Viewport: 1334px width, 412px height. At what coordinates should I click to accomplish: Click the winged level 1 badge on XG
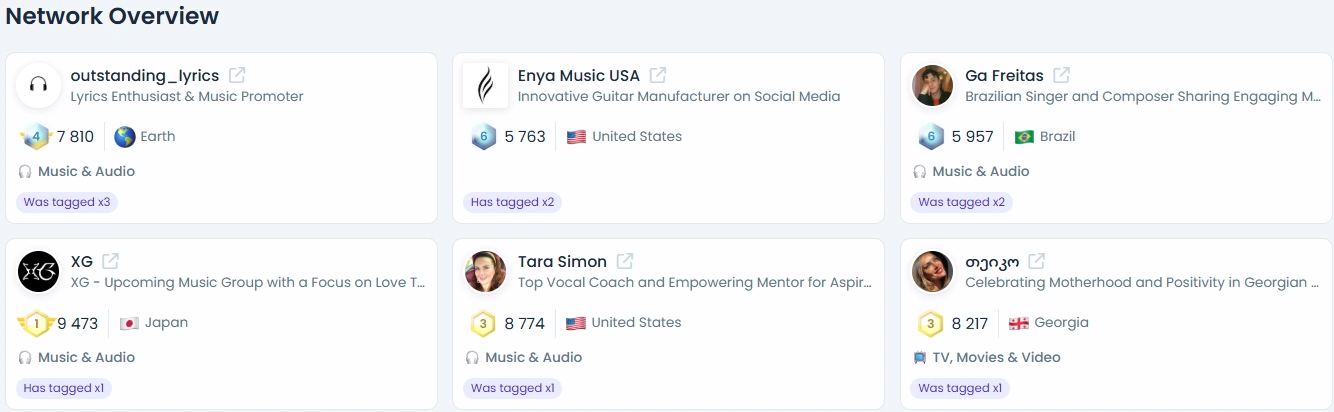pyautogui.click(x=35, y=323)
